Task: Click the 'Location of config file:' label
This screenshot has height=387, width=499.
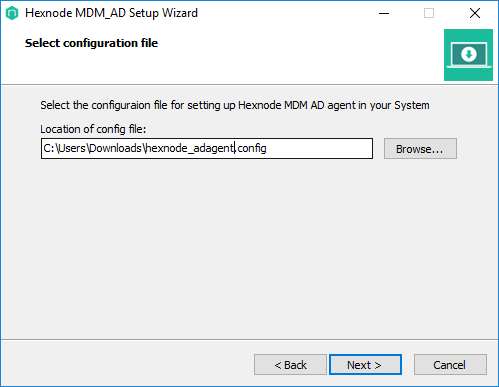Action: [x=93, y=129]
